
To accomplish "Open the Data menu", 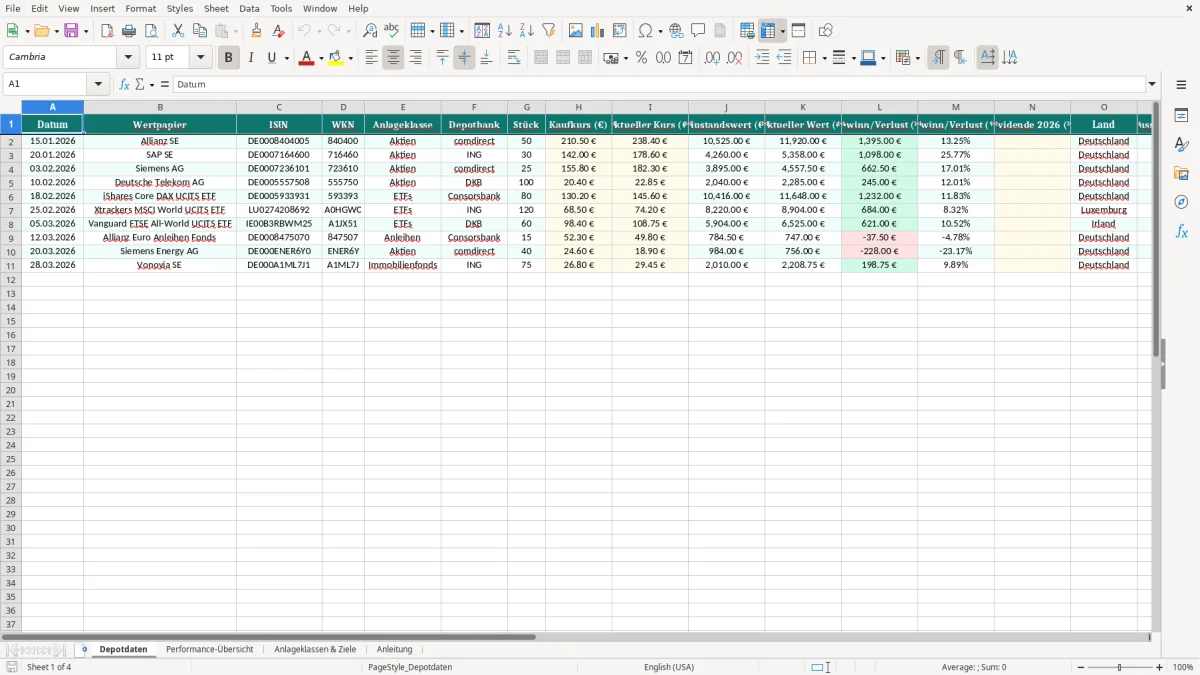I will tap(250, 8).
